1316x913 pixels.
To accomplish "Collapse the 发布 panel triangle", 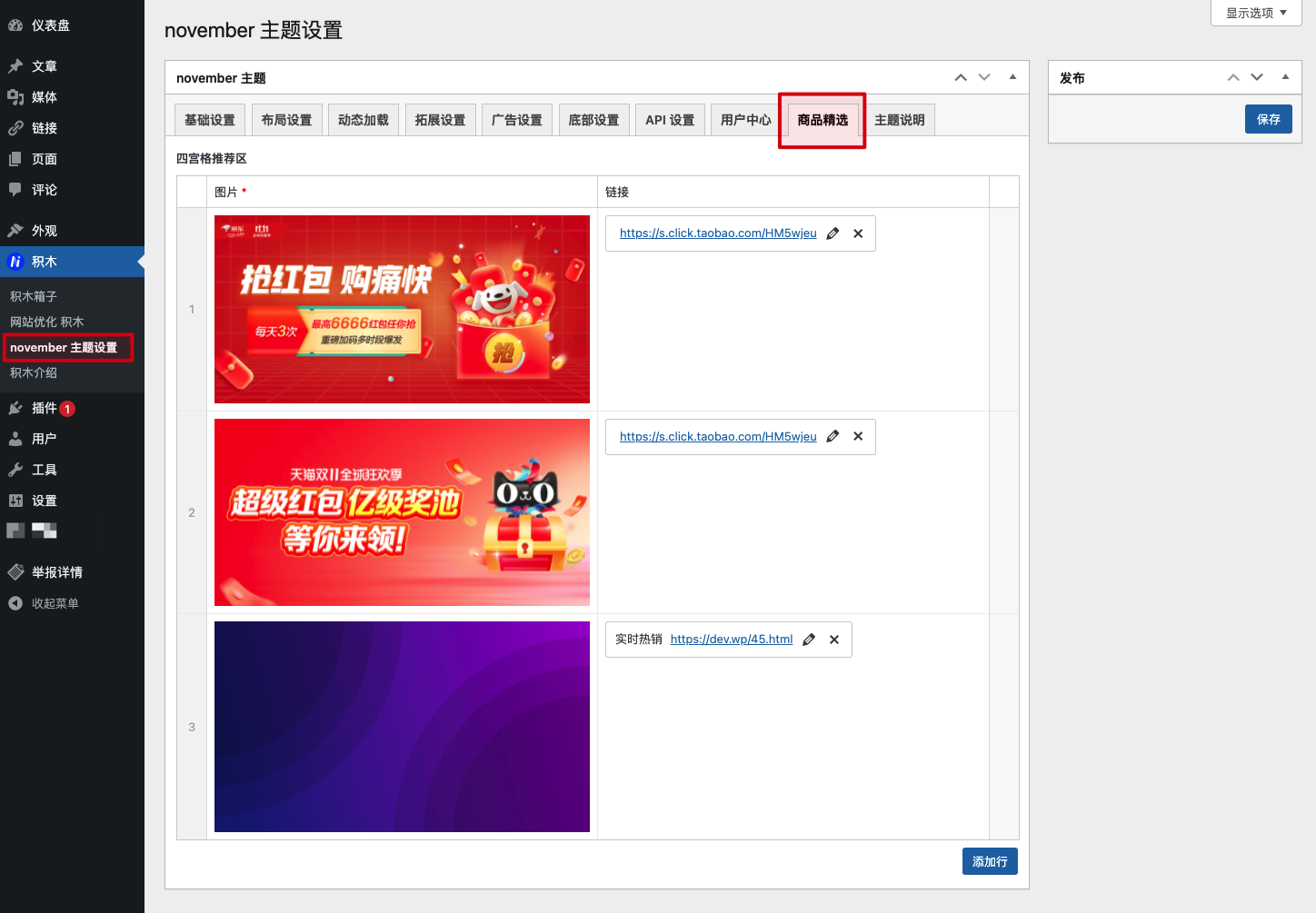I will tap(1285, 77).
